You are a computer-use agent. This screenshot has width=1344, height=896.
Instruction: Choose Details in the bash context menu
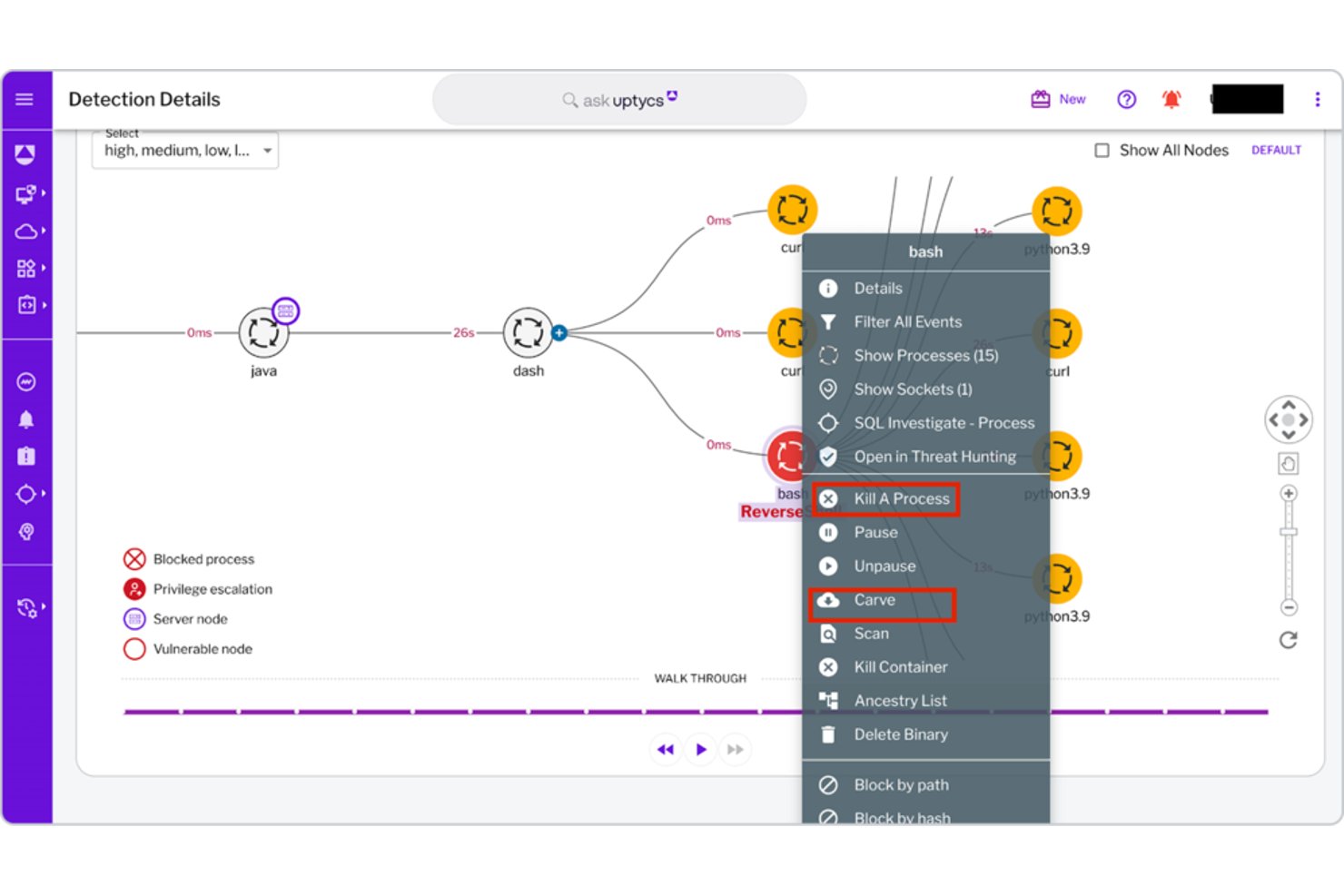[x=926, y=288]
